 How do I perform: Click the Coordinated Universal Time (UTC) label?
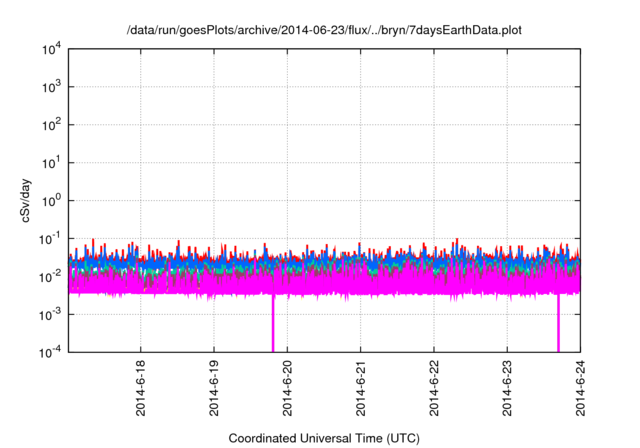point(324,438)
